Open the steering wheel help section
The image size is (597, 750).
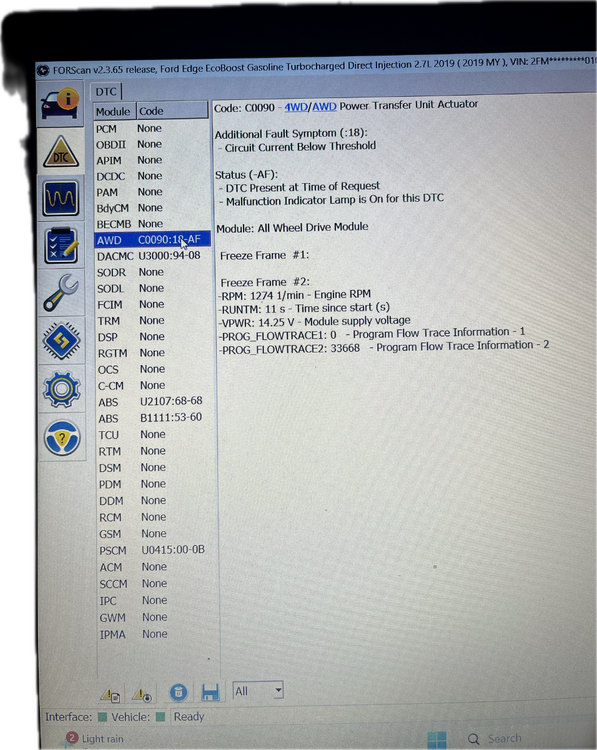pyautogui.click(x=62, y=437)
